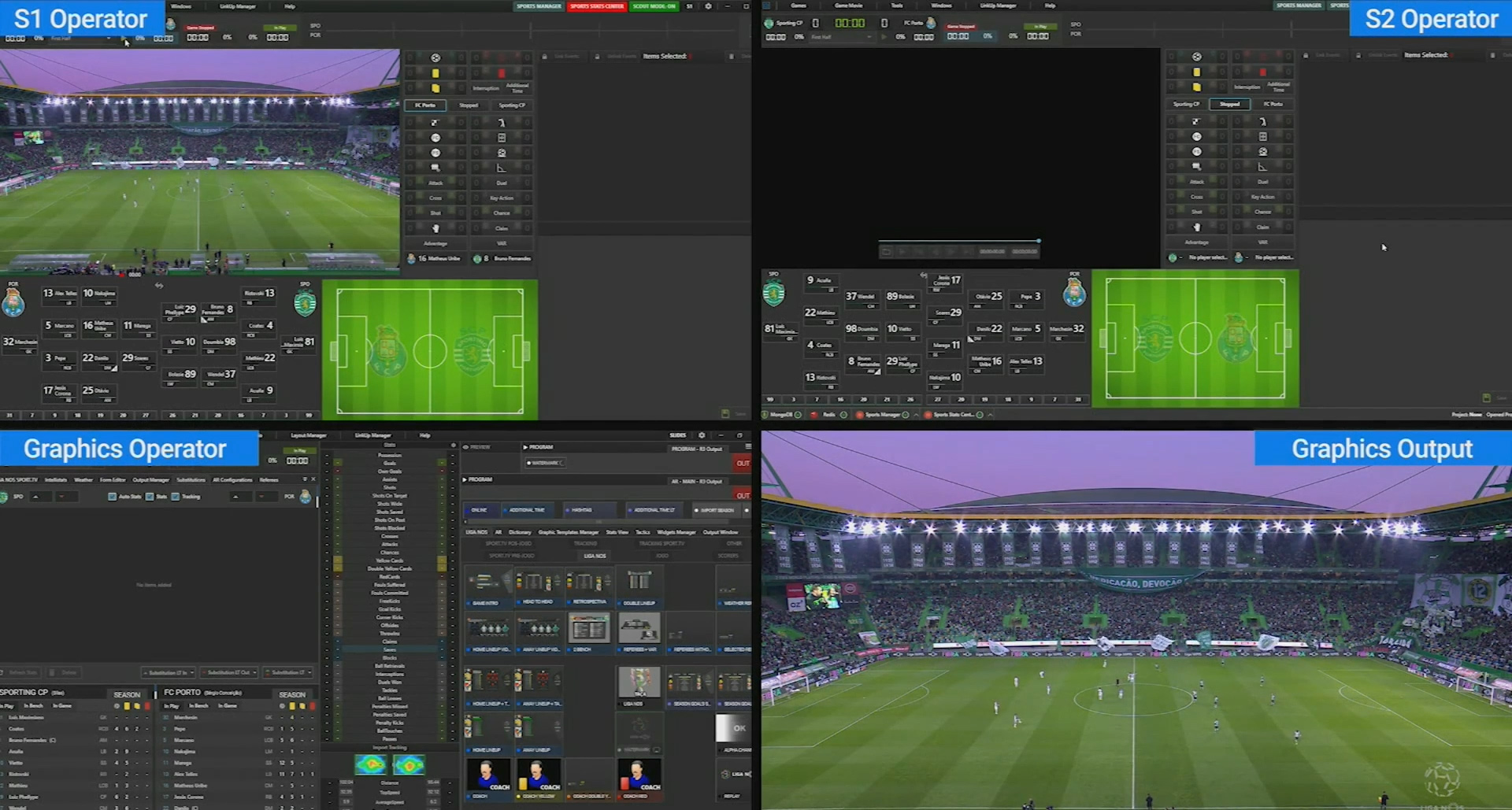
Task: Click the yellow card event icon
Action: coord(435,73)
